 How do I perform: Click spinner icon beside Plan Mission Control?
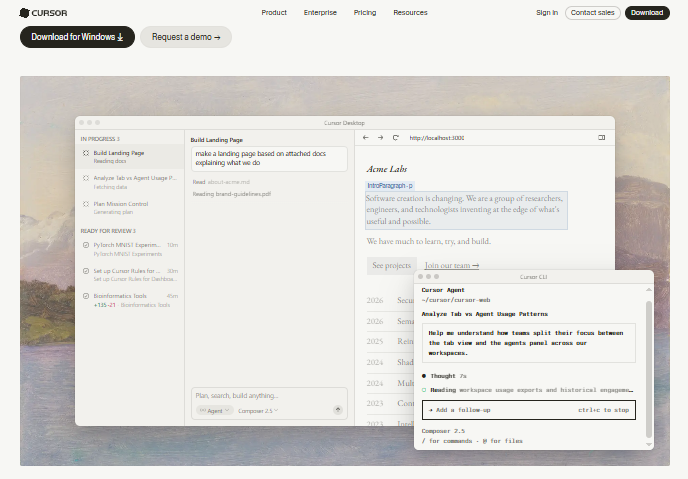86,204
